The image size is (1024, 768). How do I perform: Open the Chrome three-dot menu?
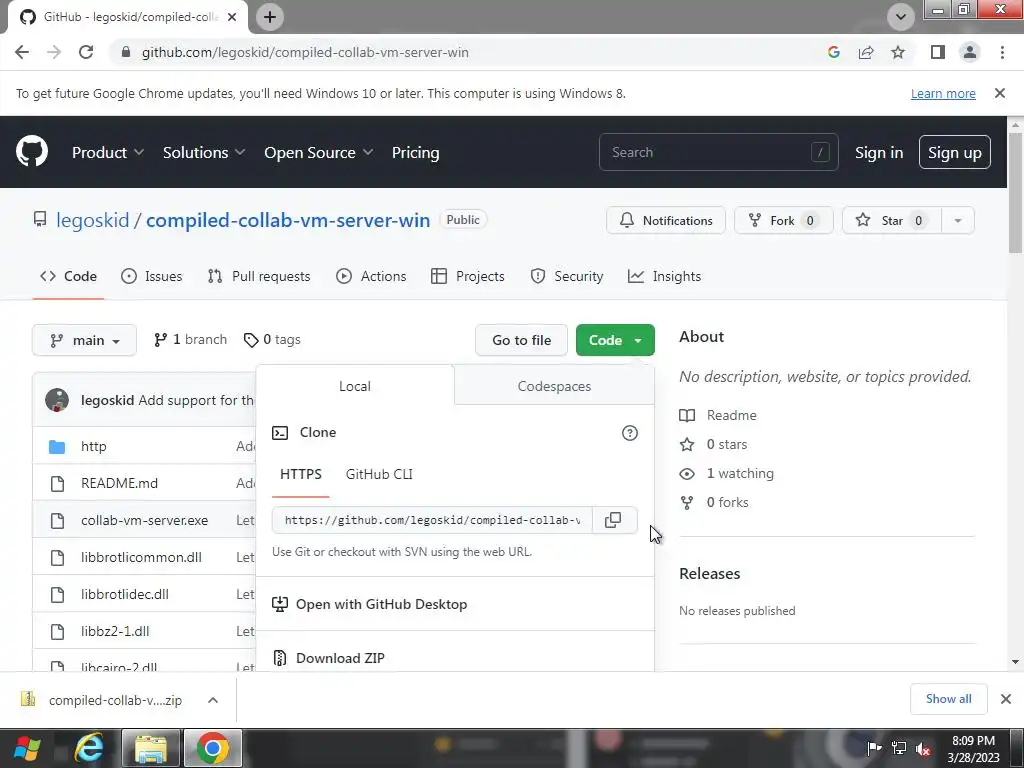click(1002, 52)
